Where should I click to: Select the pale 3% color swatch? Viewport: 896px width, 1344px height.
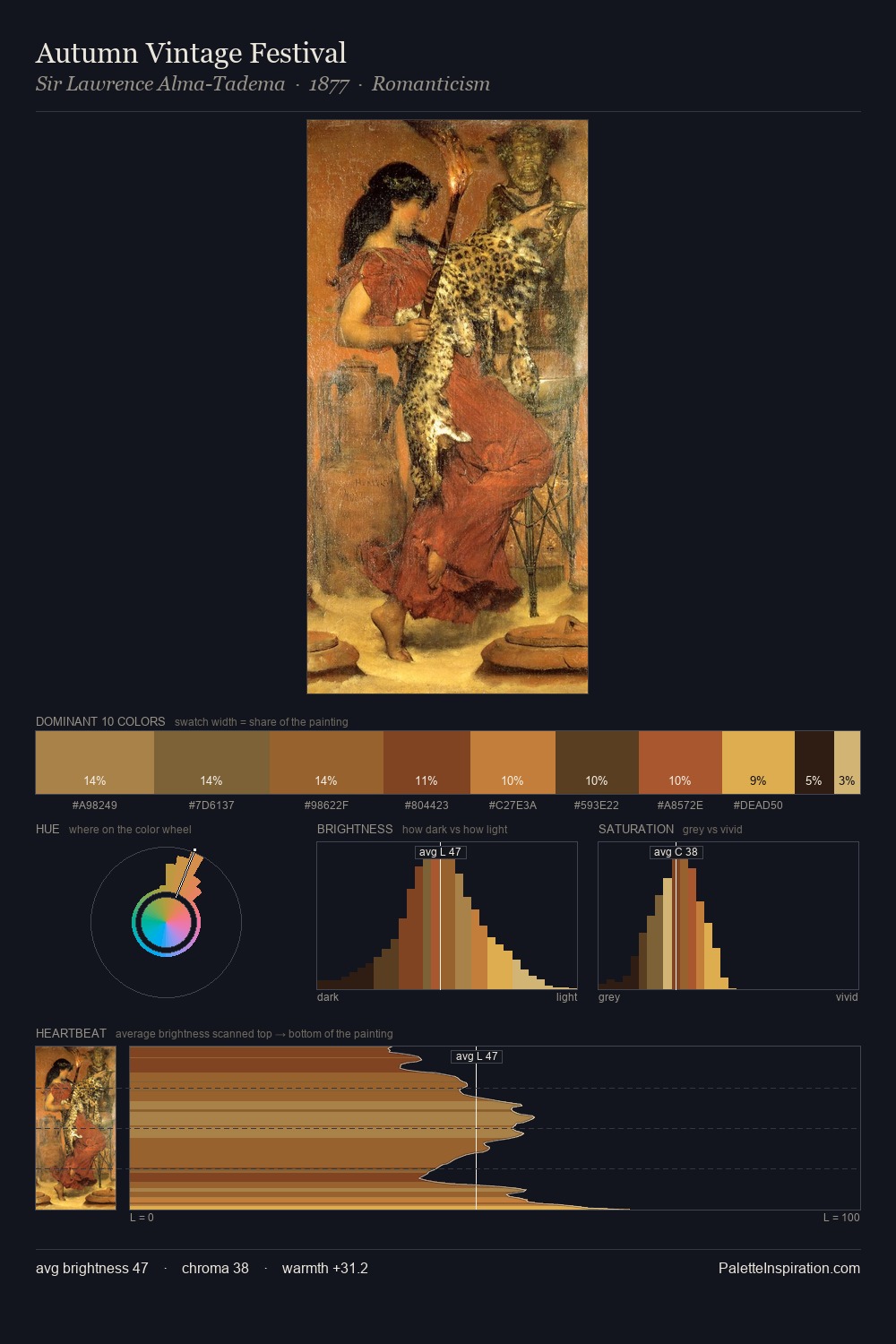847,762
